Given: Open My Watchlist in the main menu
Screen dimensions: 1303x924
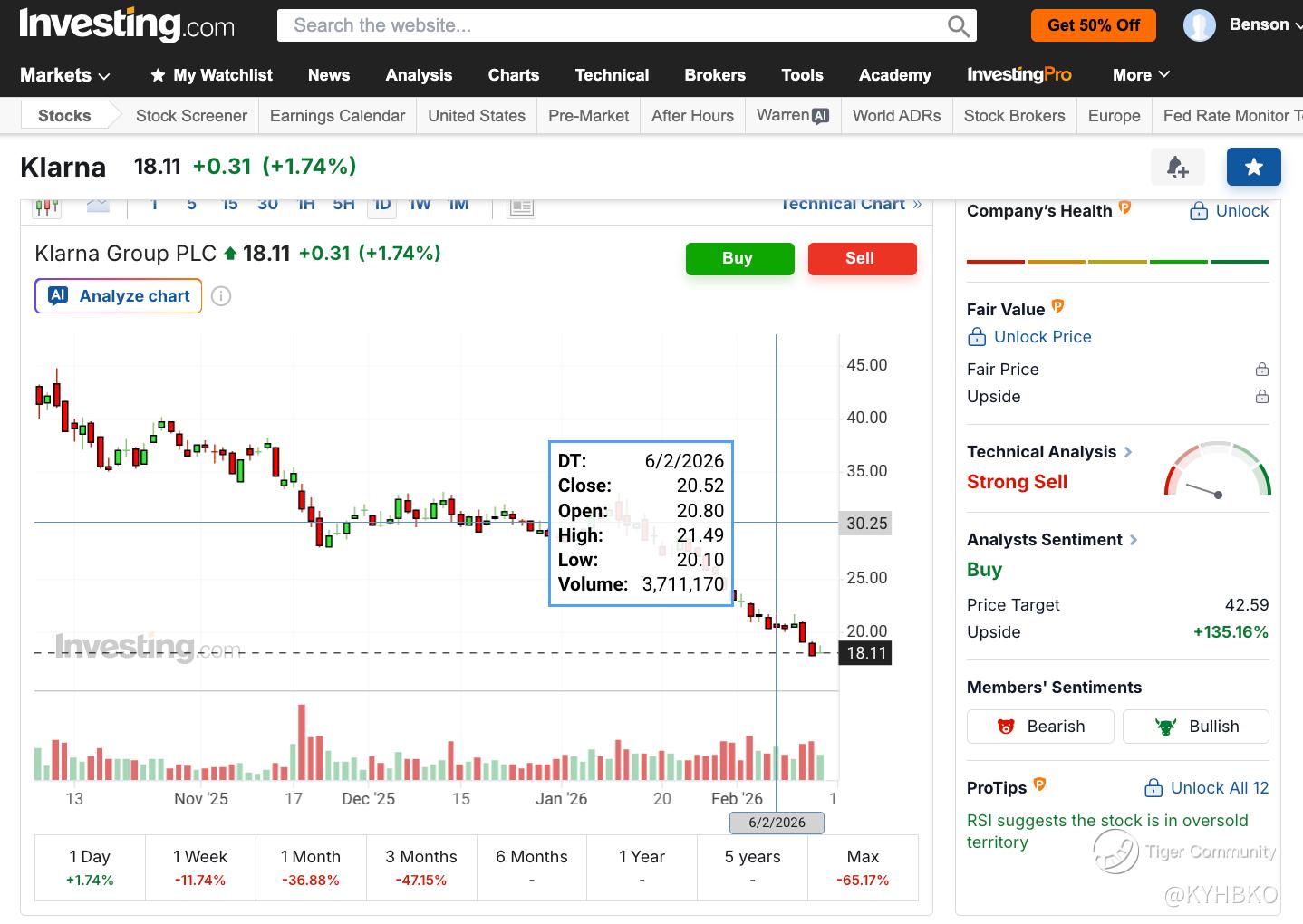Looking at the screenshot, I should pyautogui.click(x=211, y=75).
